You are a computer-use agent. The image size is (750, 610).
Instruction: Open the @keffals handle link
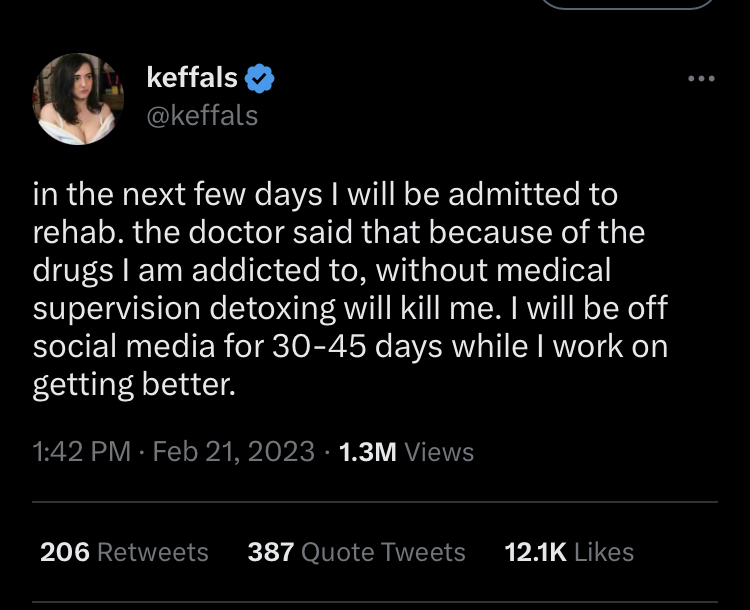point(202,116)
